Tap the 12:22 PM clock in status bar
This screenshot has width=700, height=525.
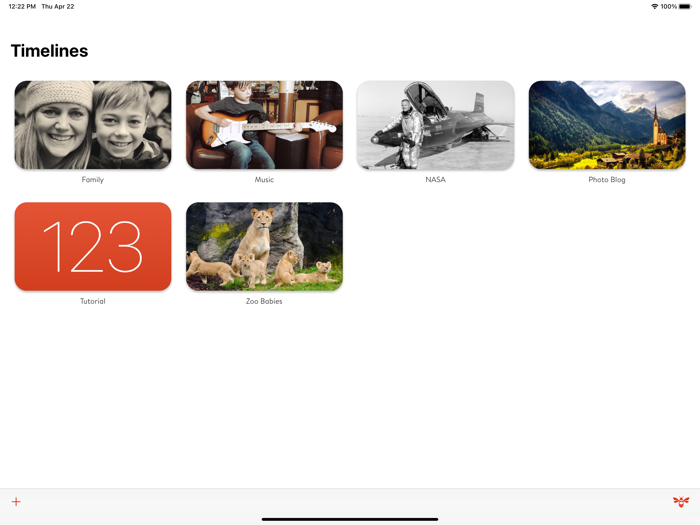pyautogui.click(x=22, y=6)
